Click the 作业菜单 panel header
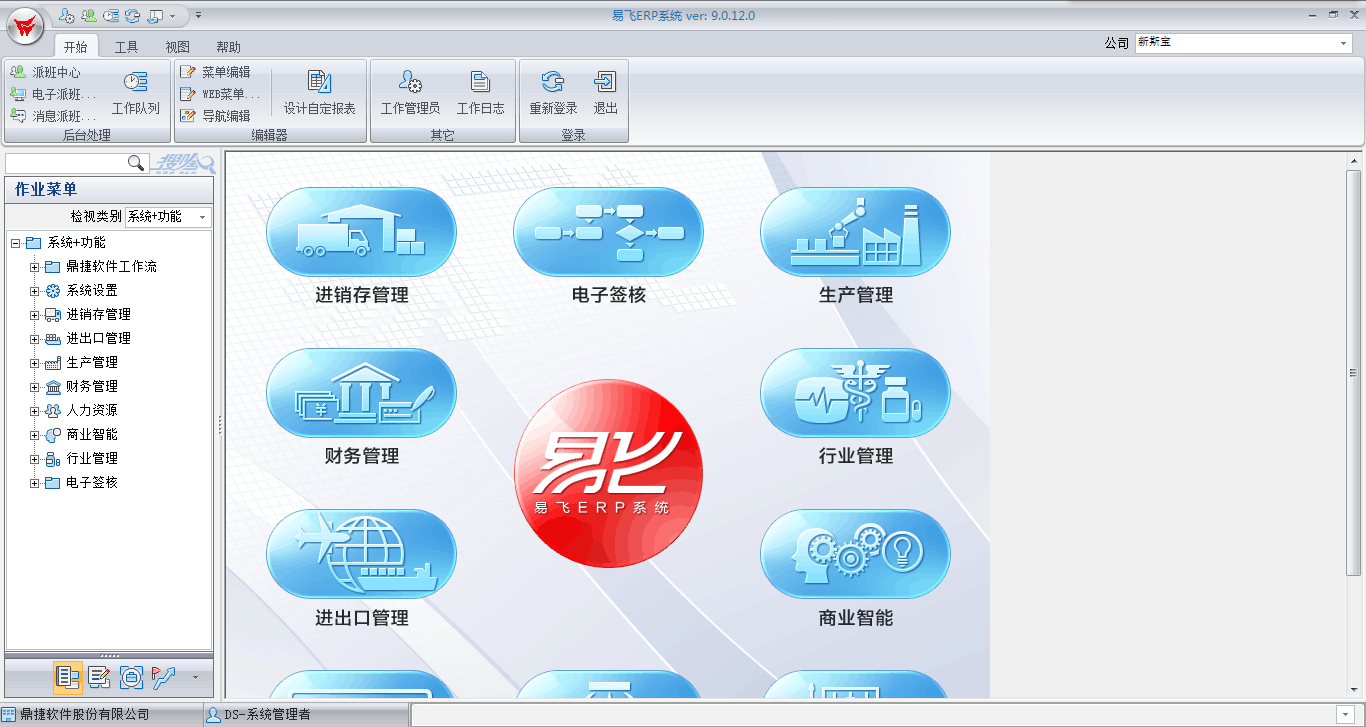 109,190
